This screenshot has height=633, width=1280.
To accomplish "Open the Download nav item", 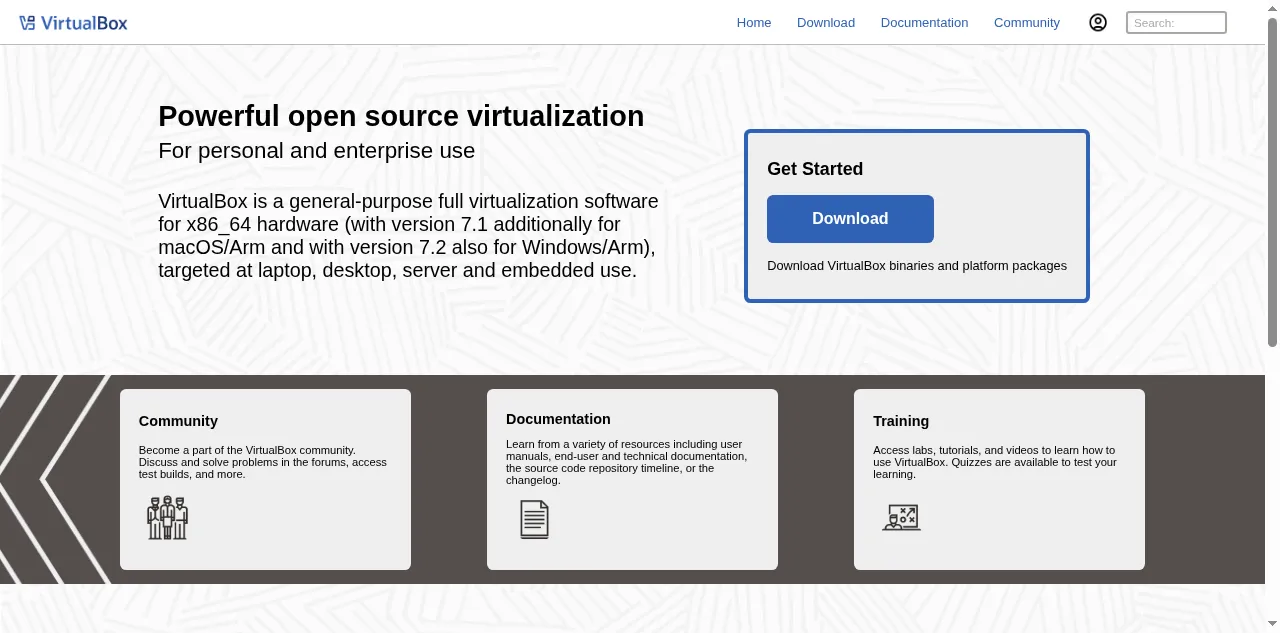I will [826, 22].
